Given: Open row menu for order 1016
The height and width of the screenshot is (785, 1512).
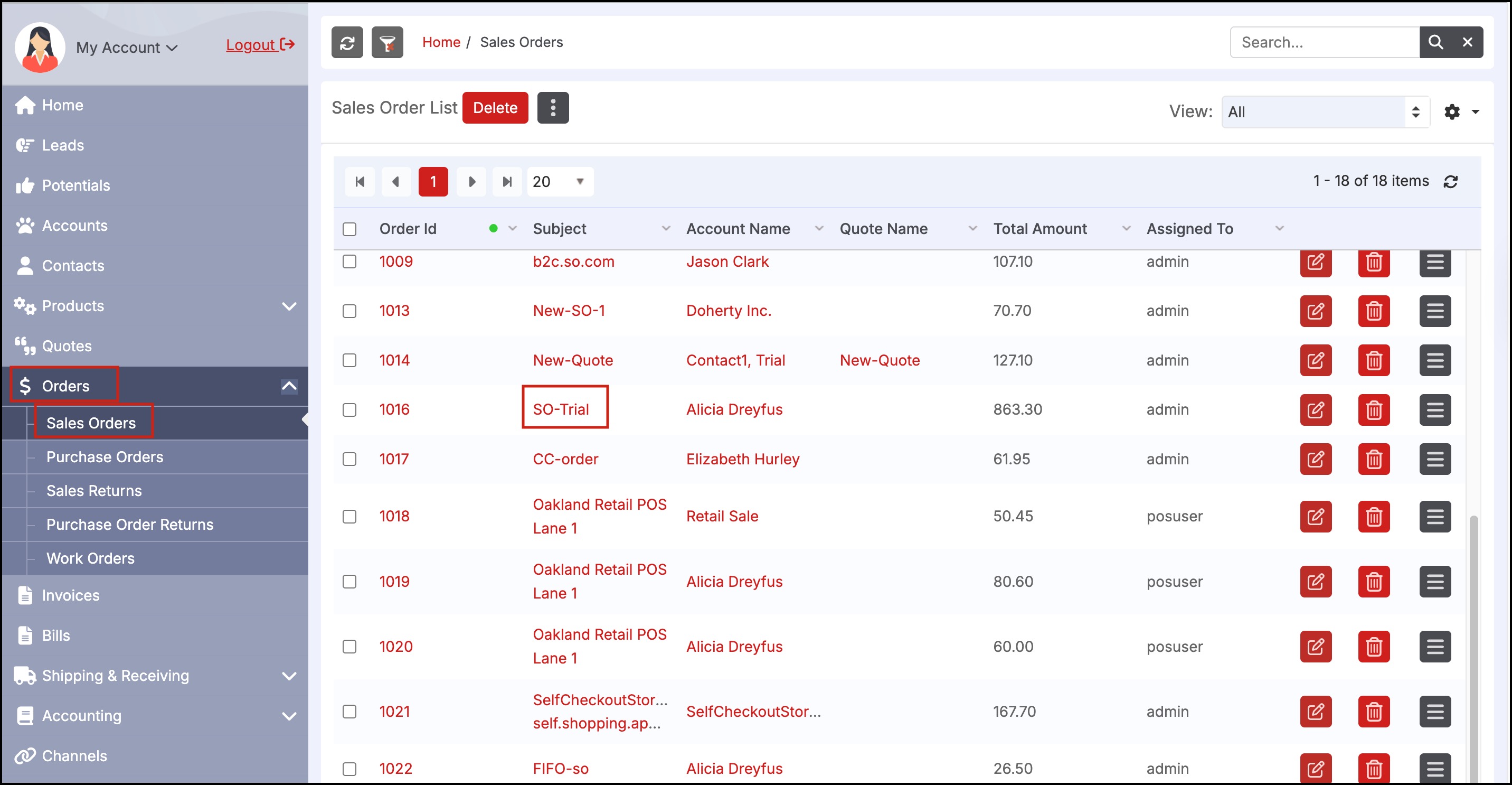Looking at the screenshot, I should pos(1435,410).
